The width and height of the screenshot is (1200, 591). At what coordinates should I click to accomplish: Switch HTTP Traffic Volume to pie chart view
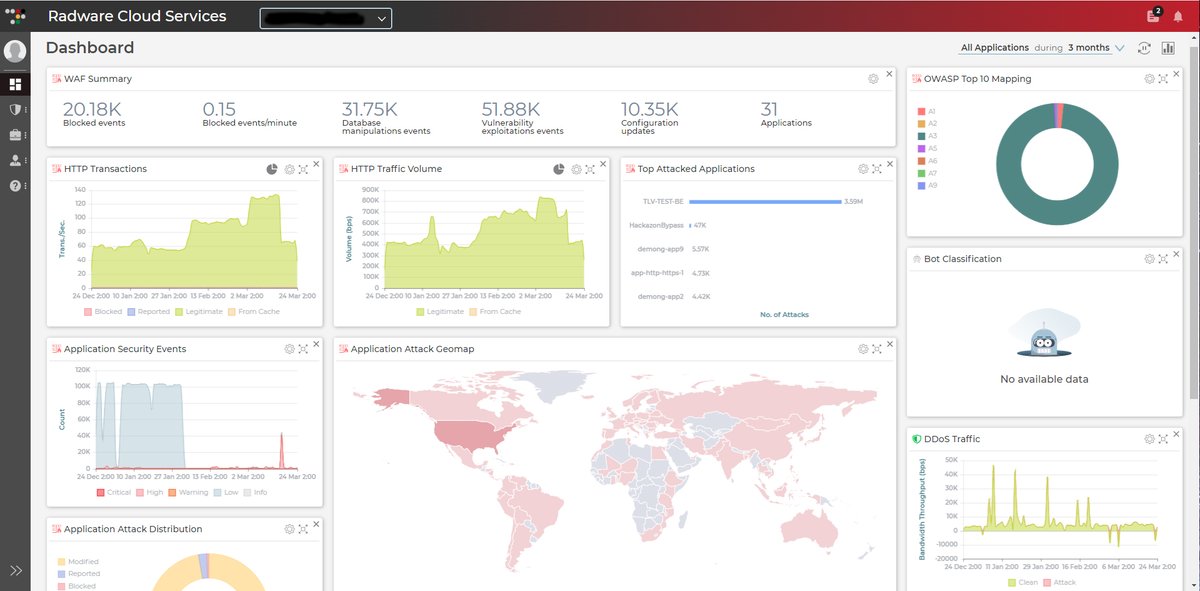pyautogui.click(x=560, y=169)
